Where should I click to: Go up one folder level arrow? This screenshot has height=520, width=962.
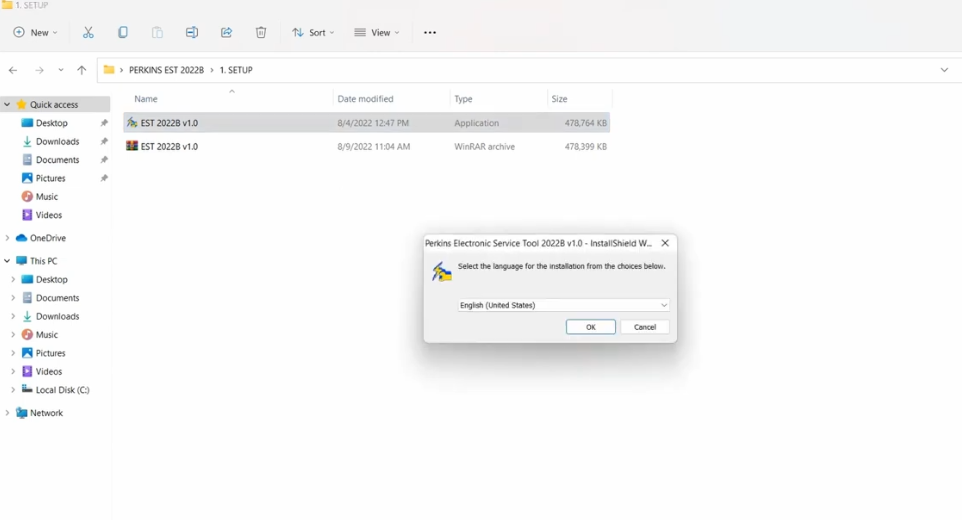pos(82,70)
